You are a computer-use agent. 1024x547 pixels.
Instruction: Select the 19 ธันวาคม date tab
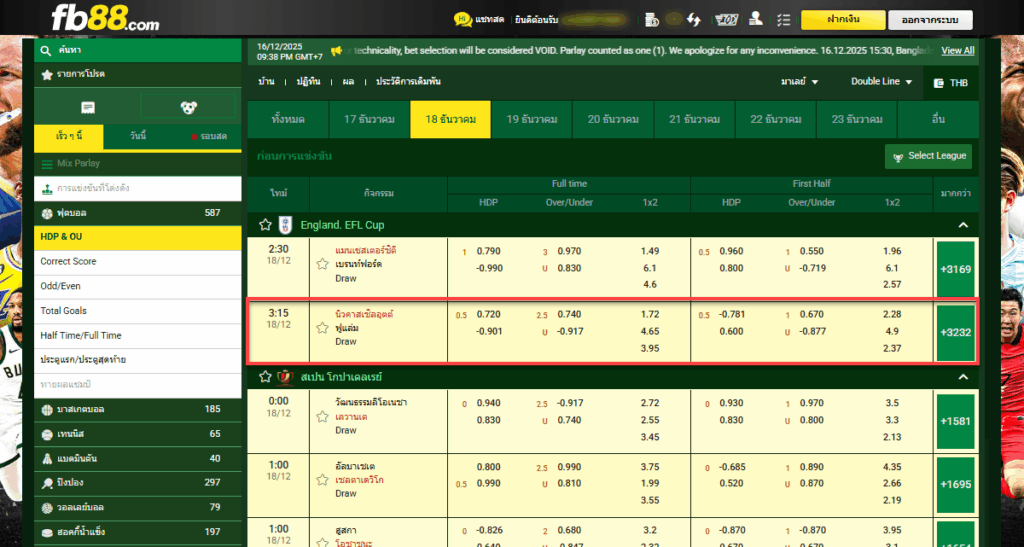532,119
